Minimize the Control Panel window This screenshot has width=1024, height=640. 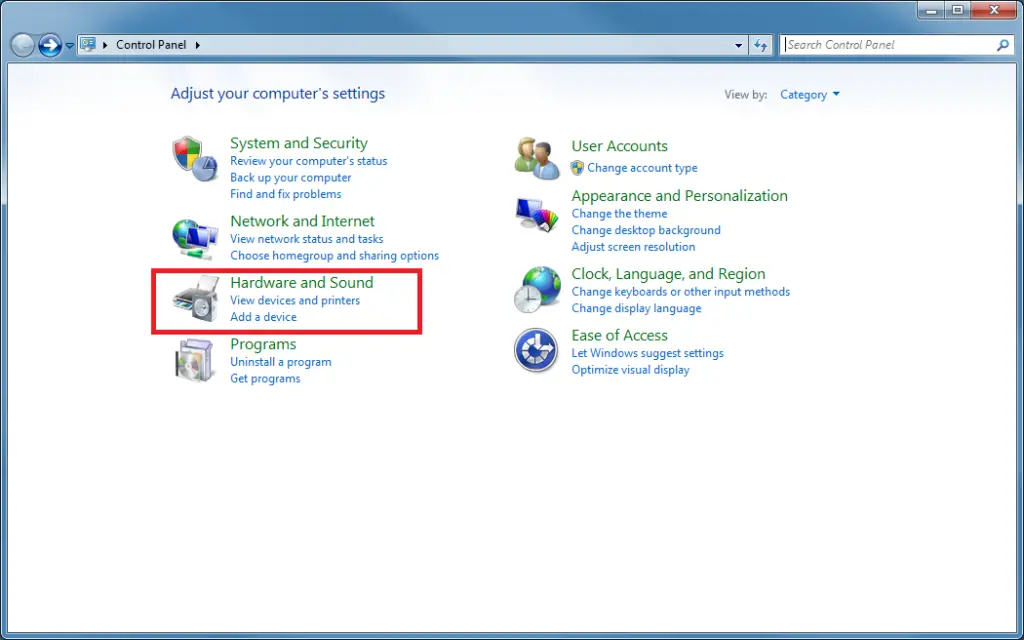click(931, 10)
